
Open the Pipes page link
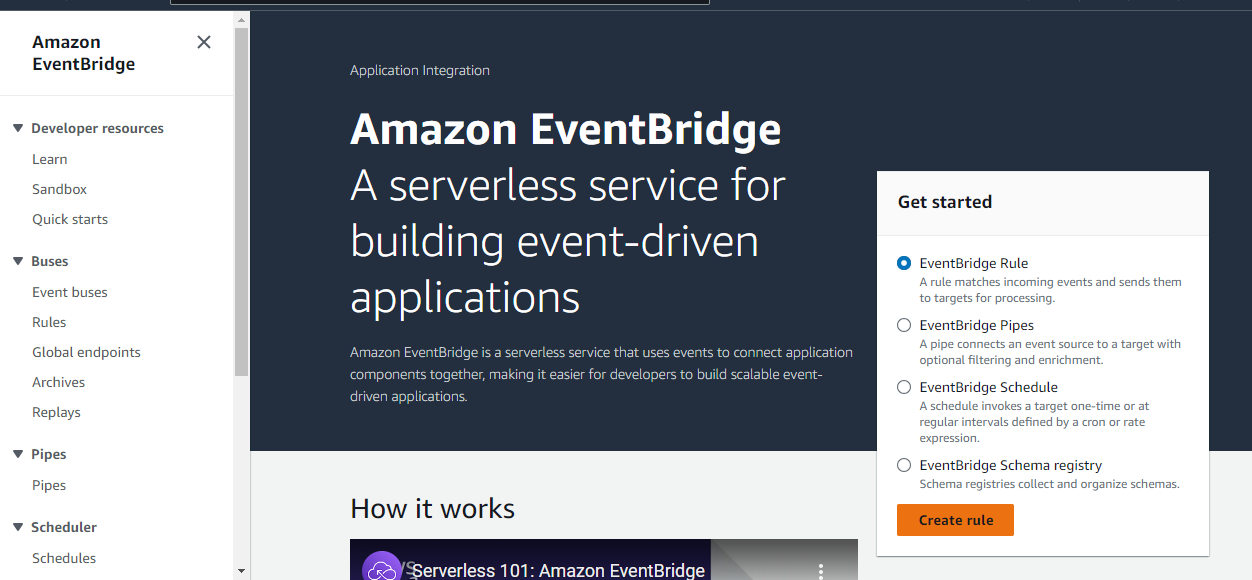pos(49,485)
